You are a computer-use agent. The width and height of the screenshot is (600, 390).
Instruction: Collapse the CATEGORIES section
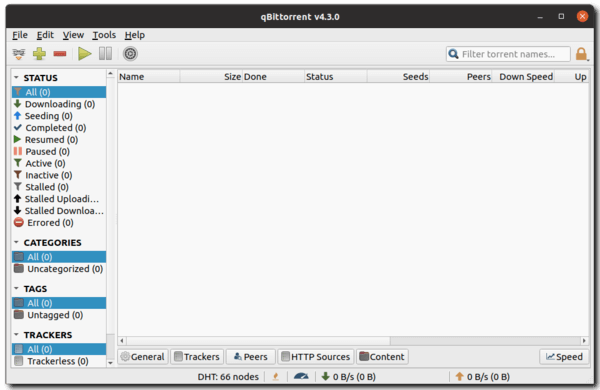click(x=16, y=242)
